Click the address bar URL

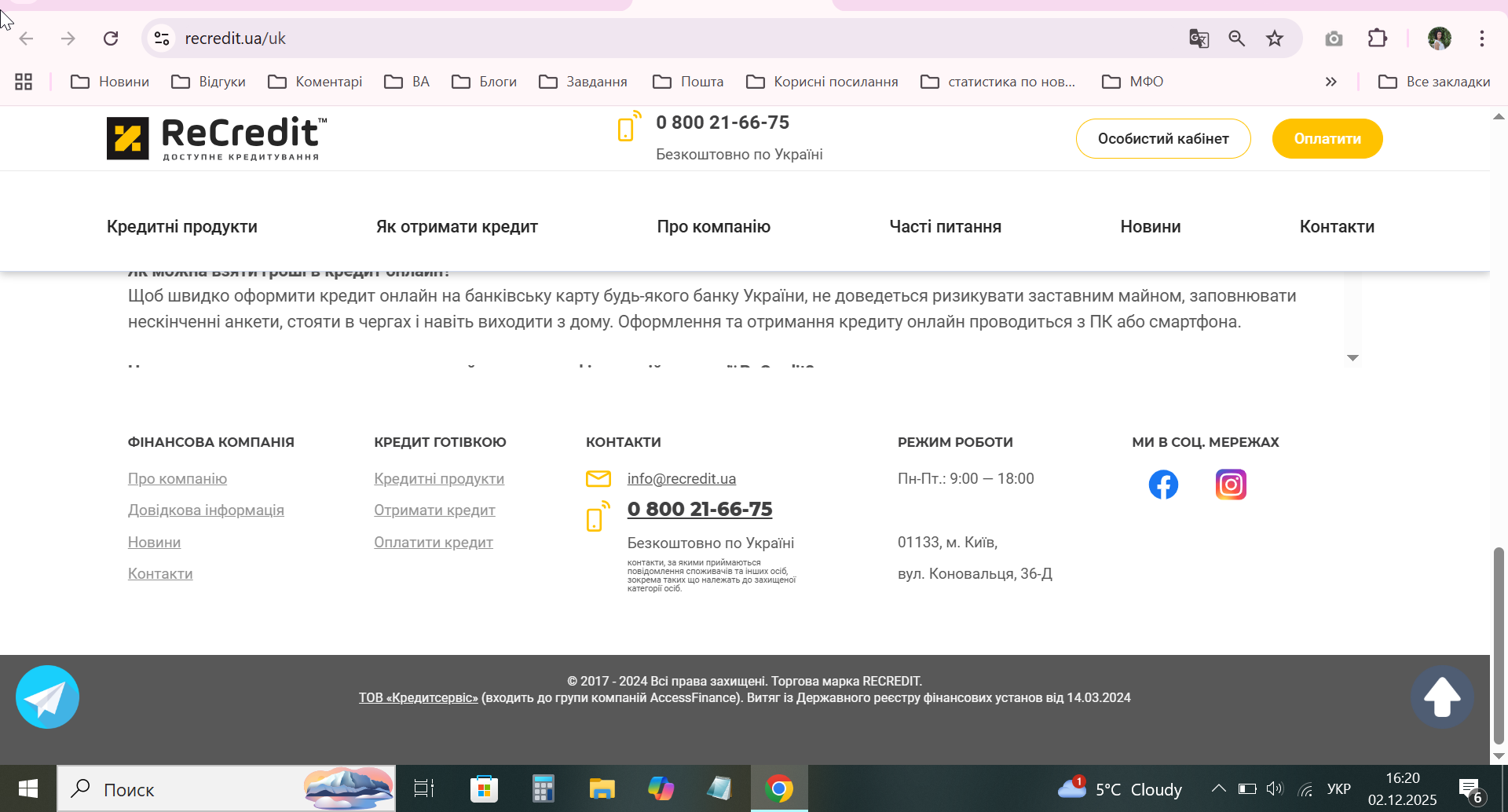[235, 38]
